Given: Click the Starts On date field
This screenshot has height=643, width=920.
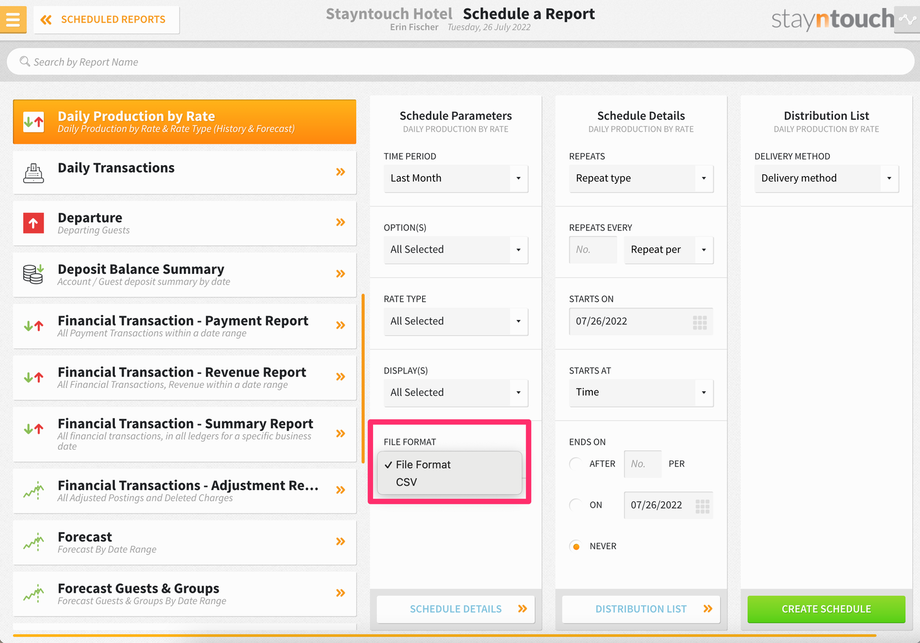Looking at the screenshot, I should tap(641, 322).
